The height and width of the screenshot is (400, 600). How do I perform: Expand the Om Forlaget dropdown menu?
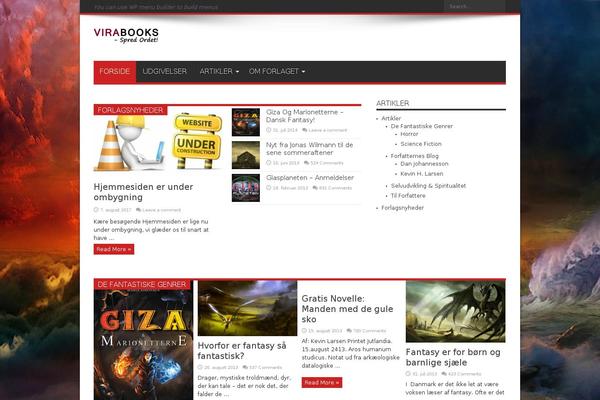[277, 72]
